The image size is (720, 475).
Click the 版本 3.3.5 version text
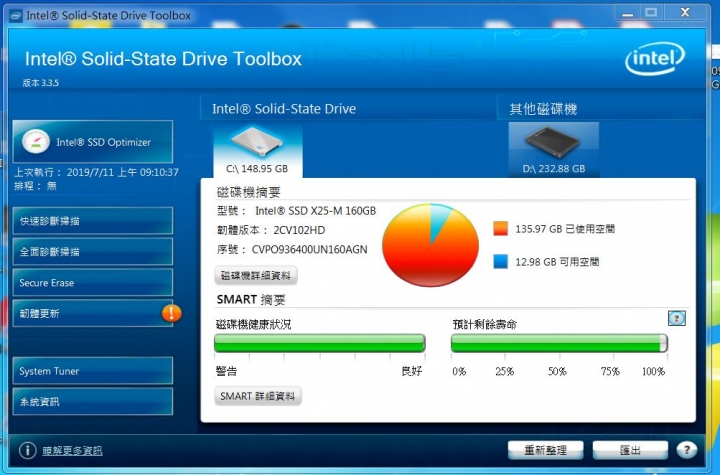tap(41, 83)
